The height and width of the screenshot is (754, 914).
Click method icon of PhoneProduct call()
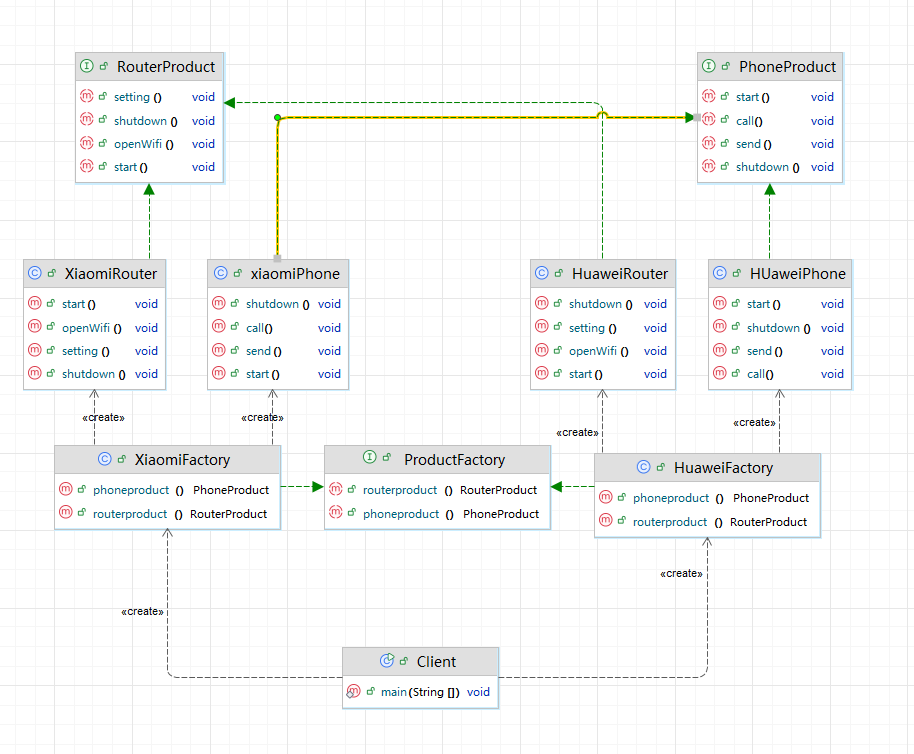click(x=708, y=119)
